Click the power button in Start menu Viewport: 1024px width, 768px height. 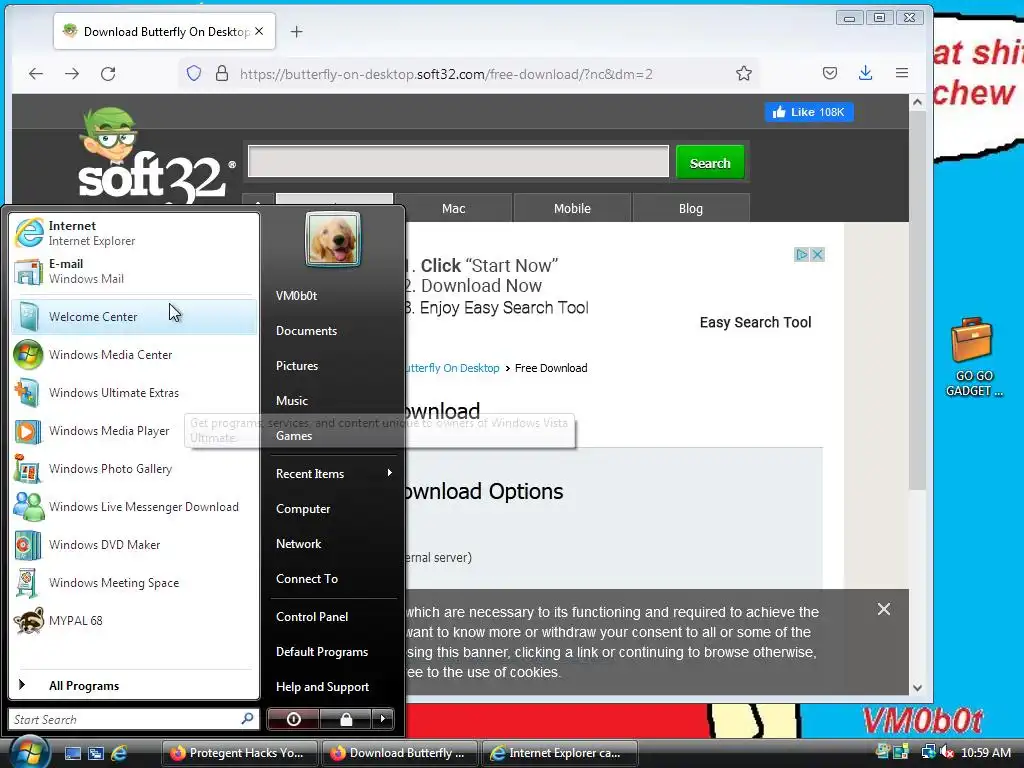[x=293, y=719]
